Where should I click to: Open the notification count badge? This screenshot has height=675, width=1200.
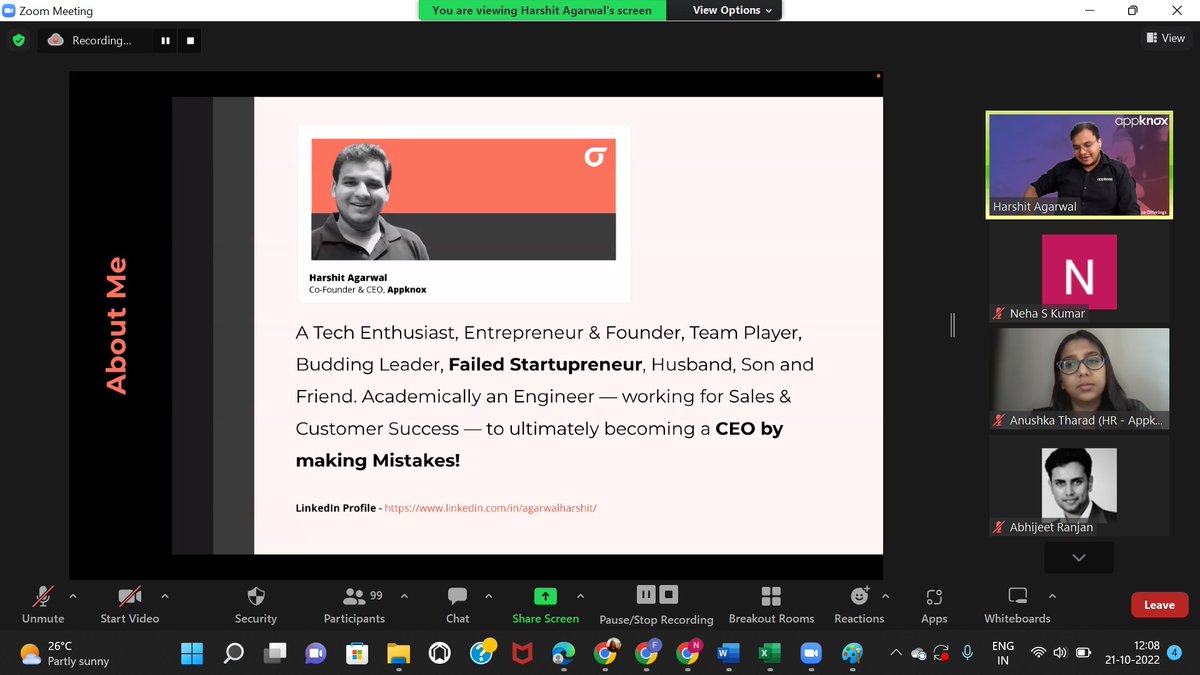click(x=1175, y=652)
